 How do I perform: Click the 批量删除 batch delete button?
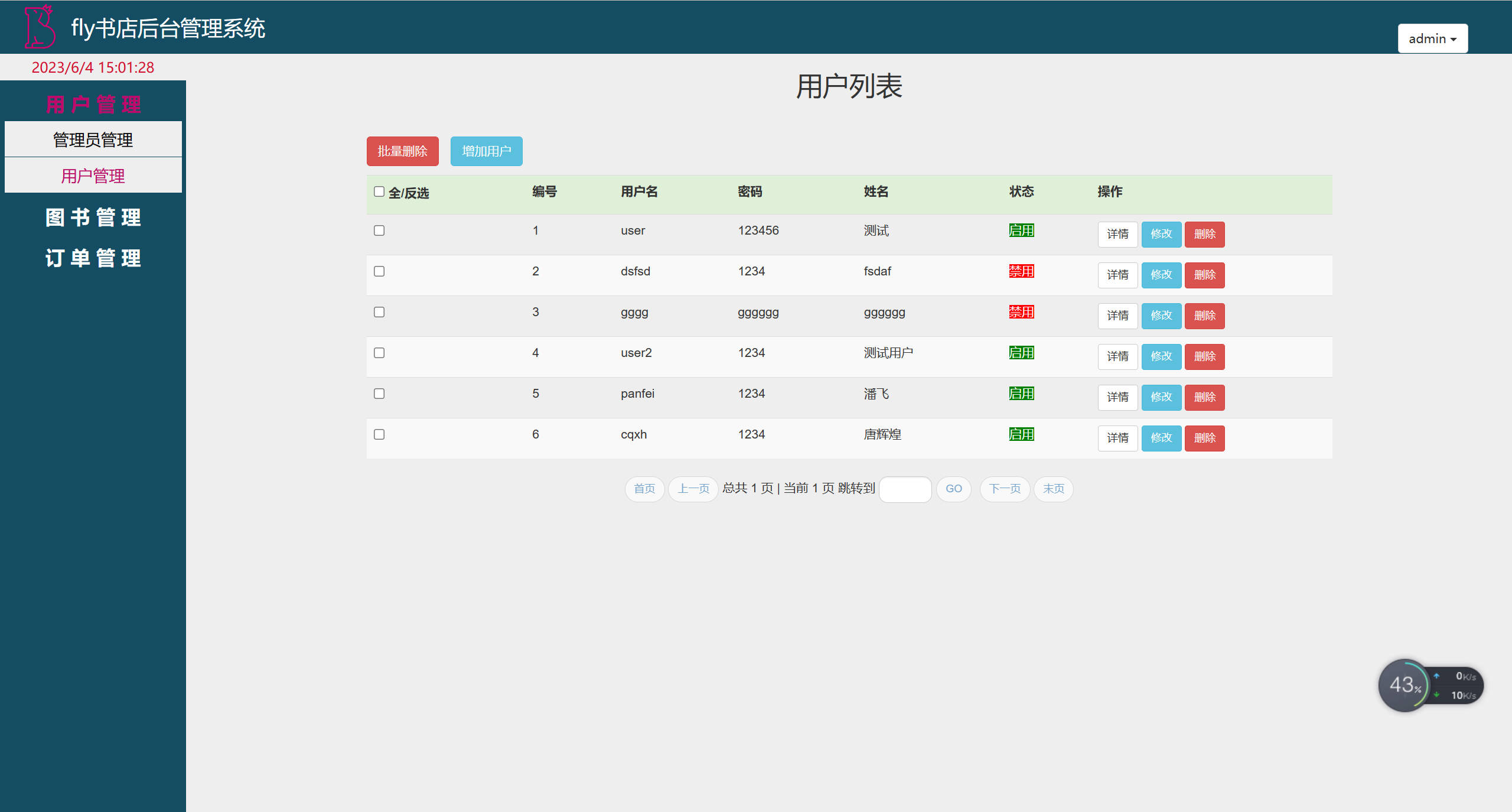click(x=402, y=151)
